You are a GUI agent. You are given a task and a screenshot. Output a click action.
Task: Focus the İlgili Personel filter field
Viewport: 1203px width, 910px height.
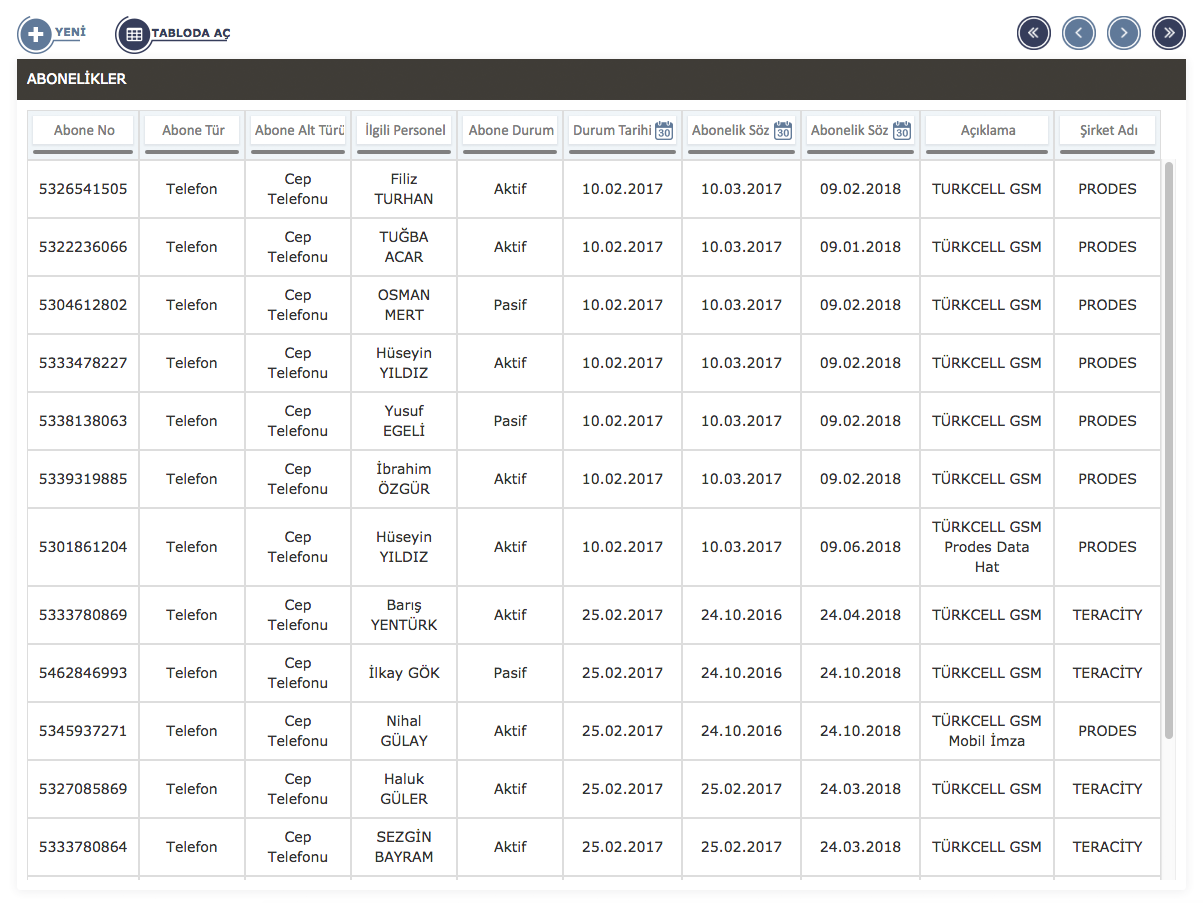[x=405, y=130]
